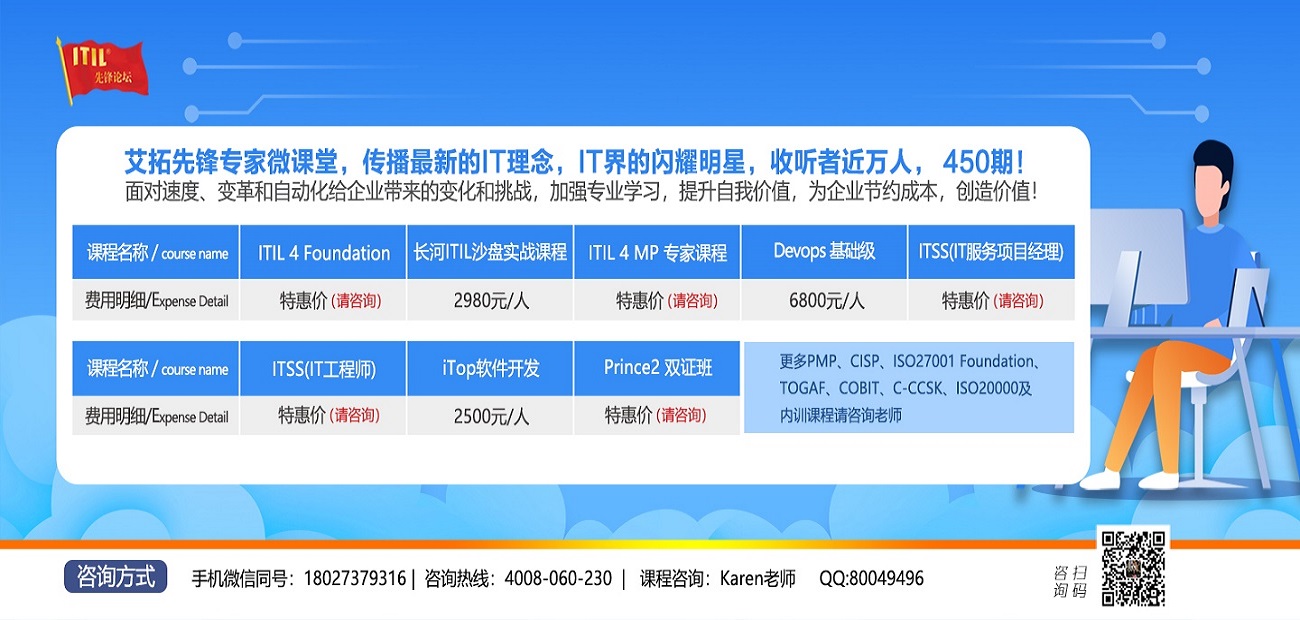Screen dimensions: 1300x620
Task: Click the 扫码咨询 label beside the QR code
Action: pos(1070,581)
